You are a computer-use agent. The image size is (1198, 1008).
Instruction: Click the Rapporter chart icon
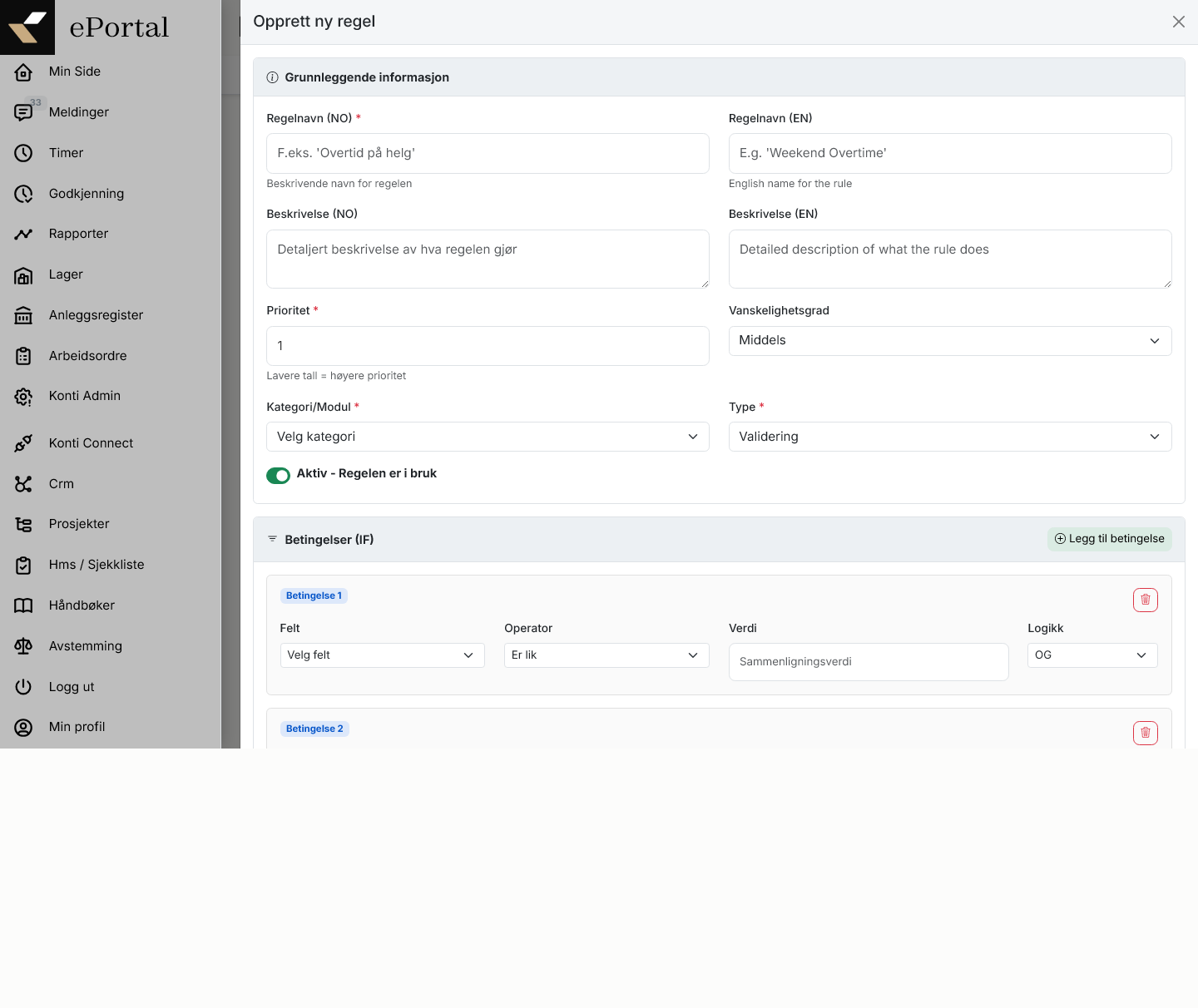(x=23, y=235)
